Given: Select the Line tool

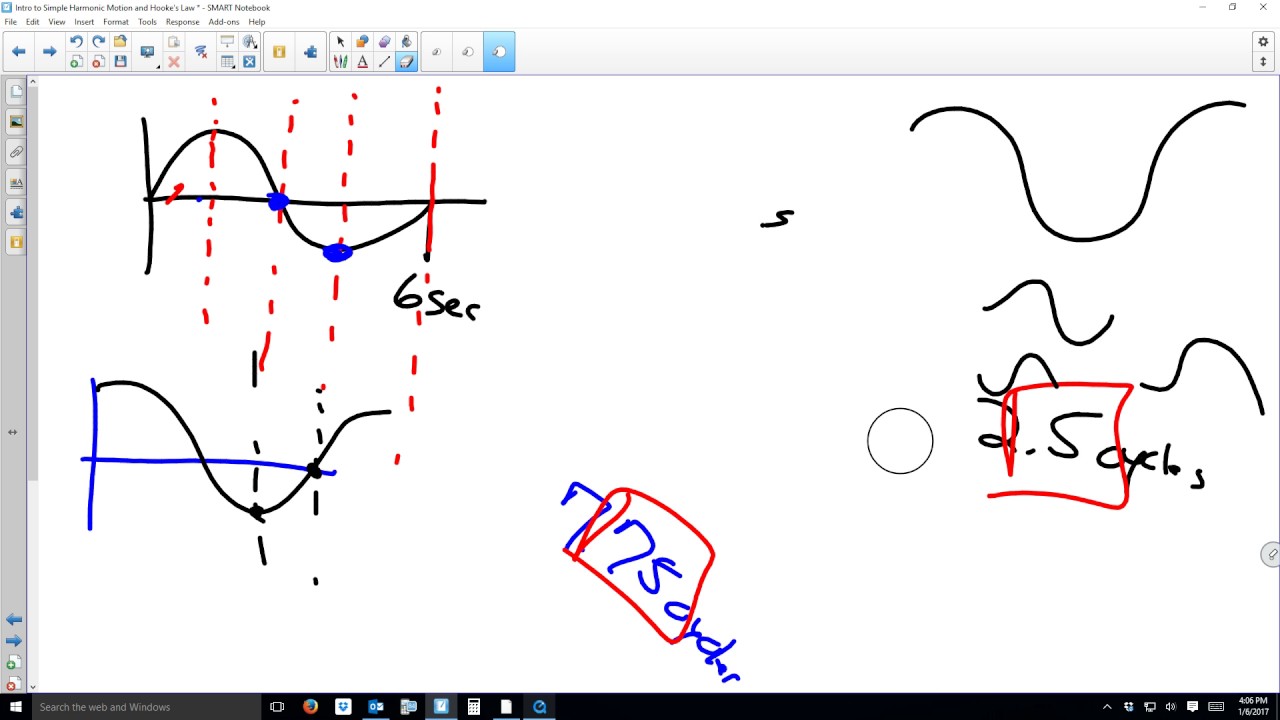Looking at the screenshot, I should pyautogui.click(x=384, y=62).
